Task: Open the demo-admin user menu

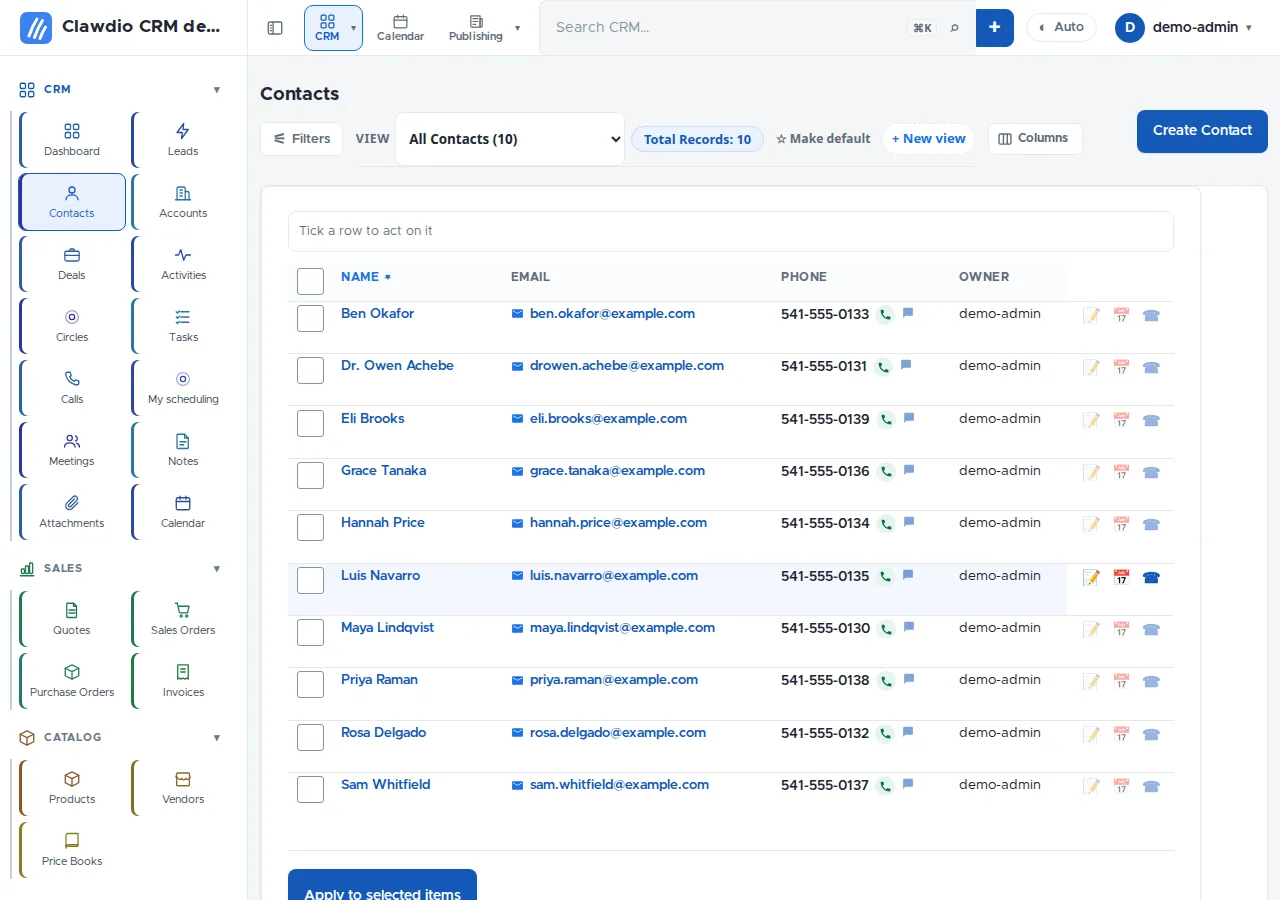Action: (x=1184, y=28)
